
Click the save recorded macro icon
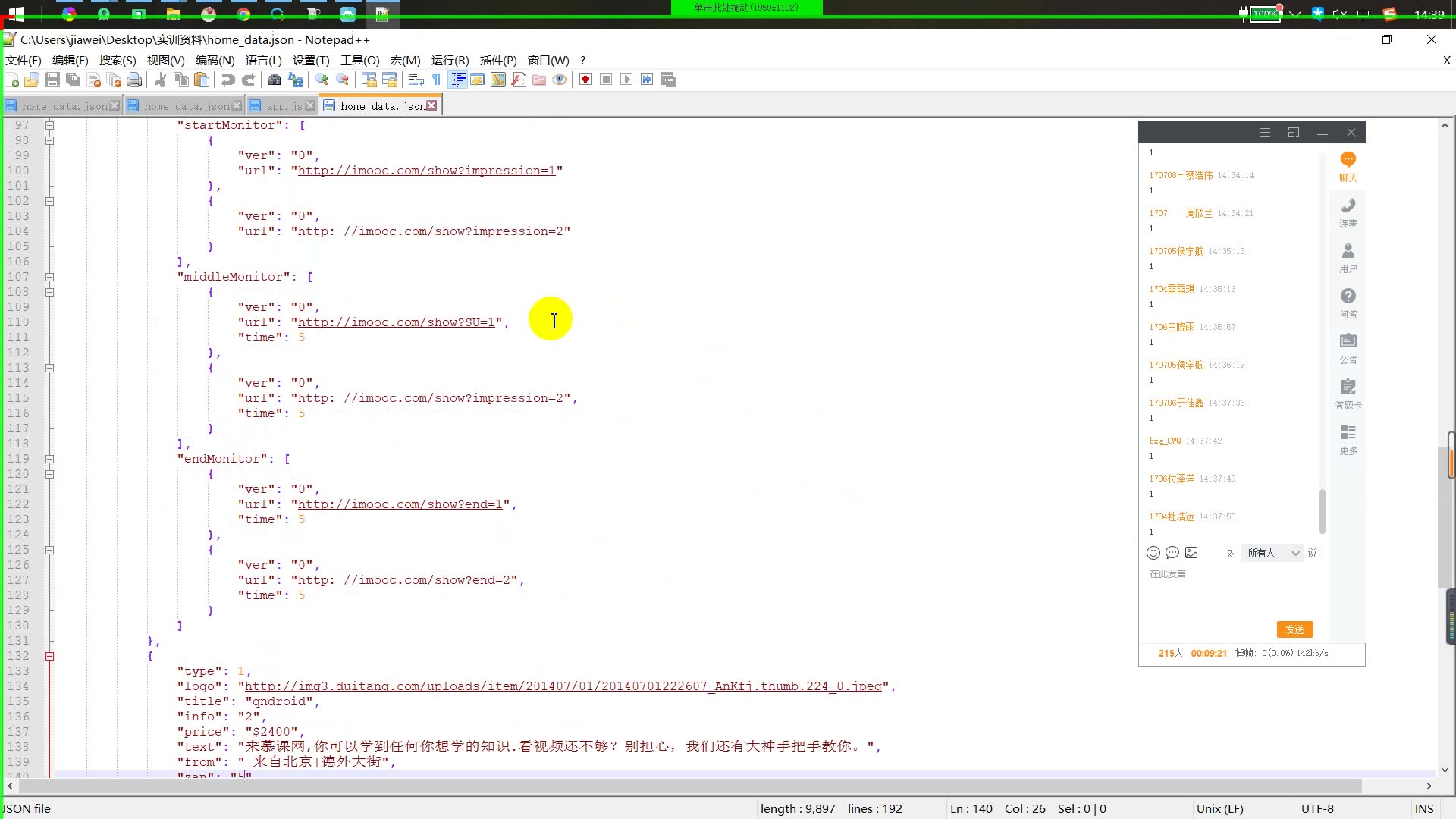point(668,80)
